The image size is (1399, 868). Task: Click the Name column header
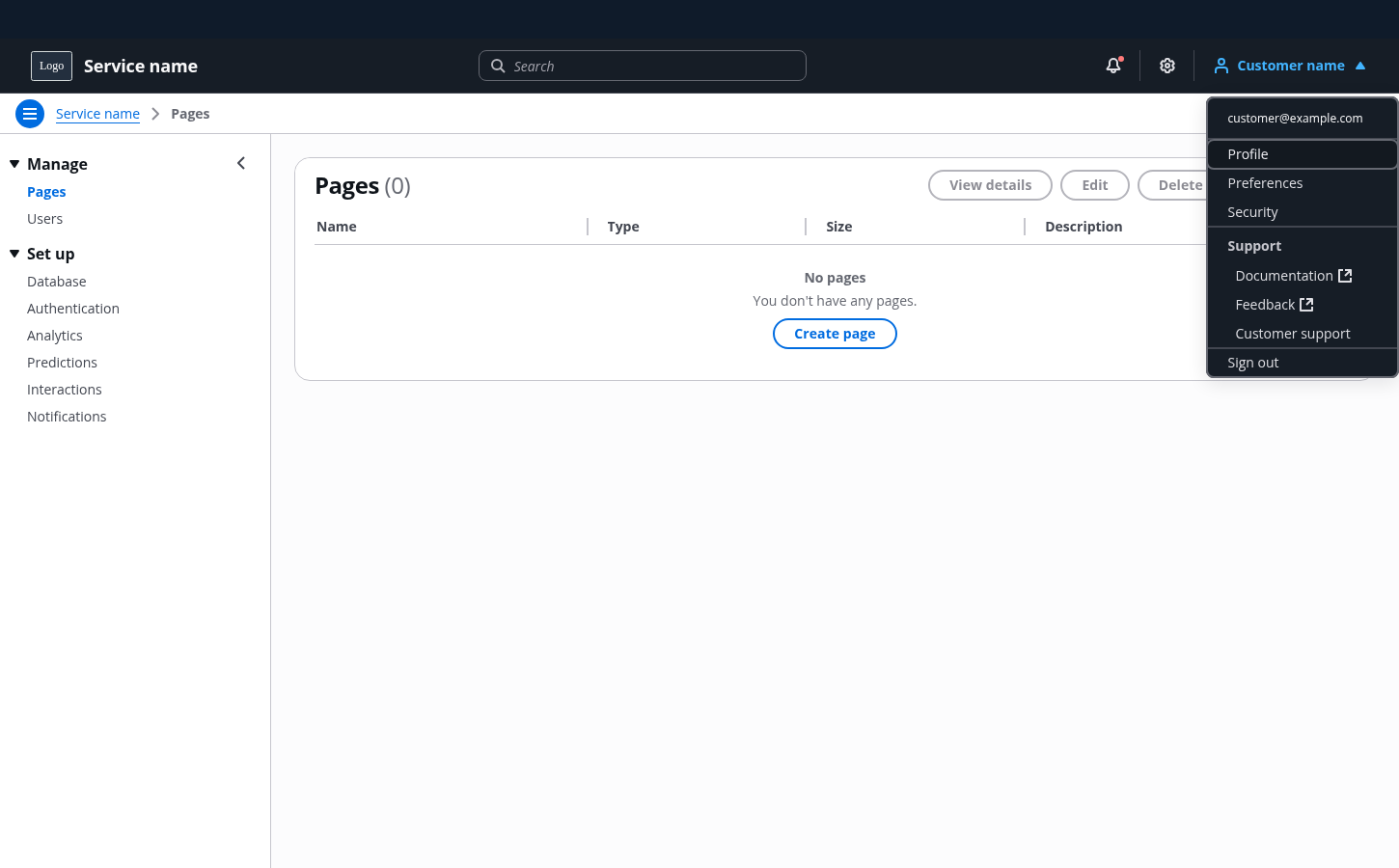tap(337, 227)
